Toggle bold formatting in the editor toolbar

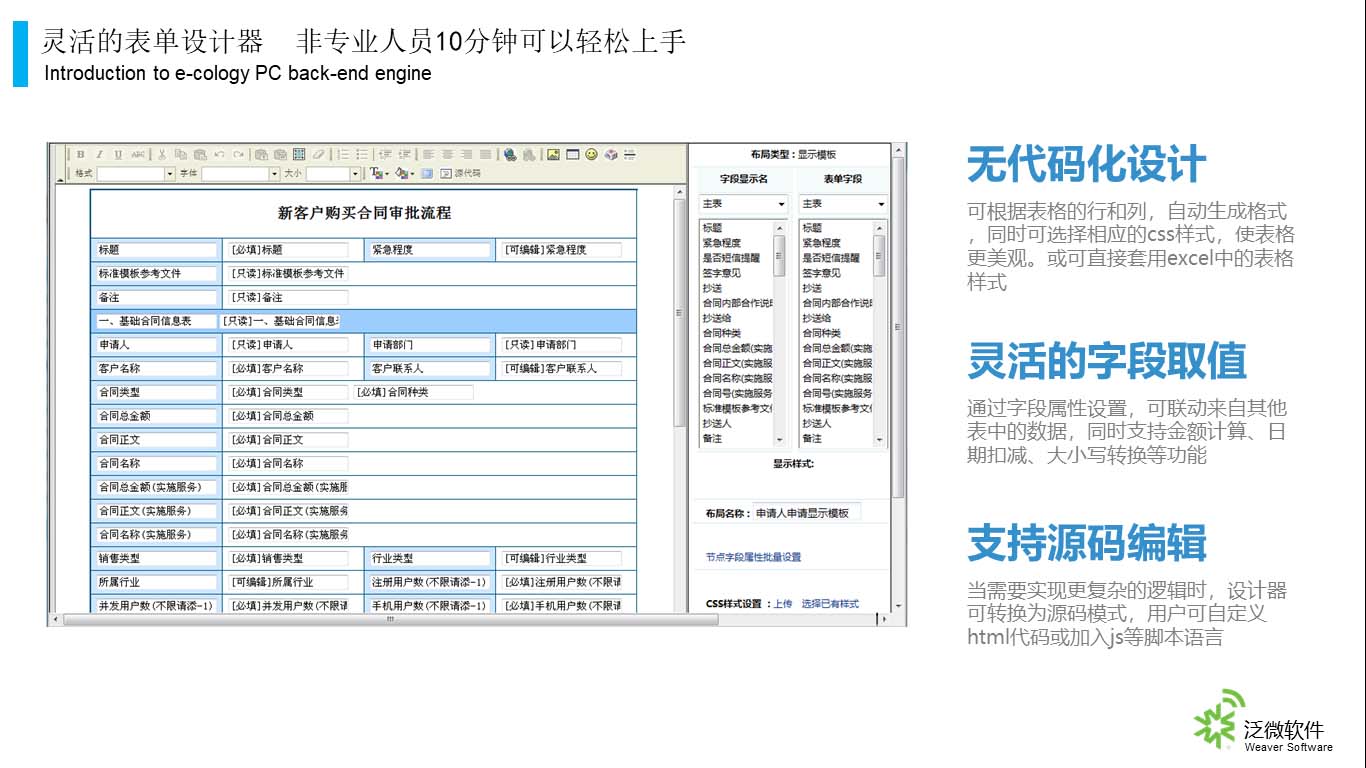(x=81, y=154)
